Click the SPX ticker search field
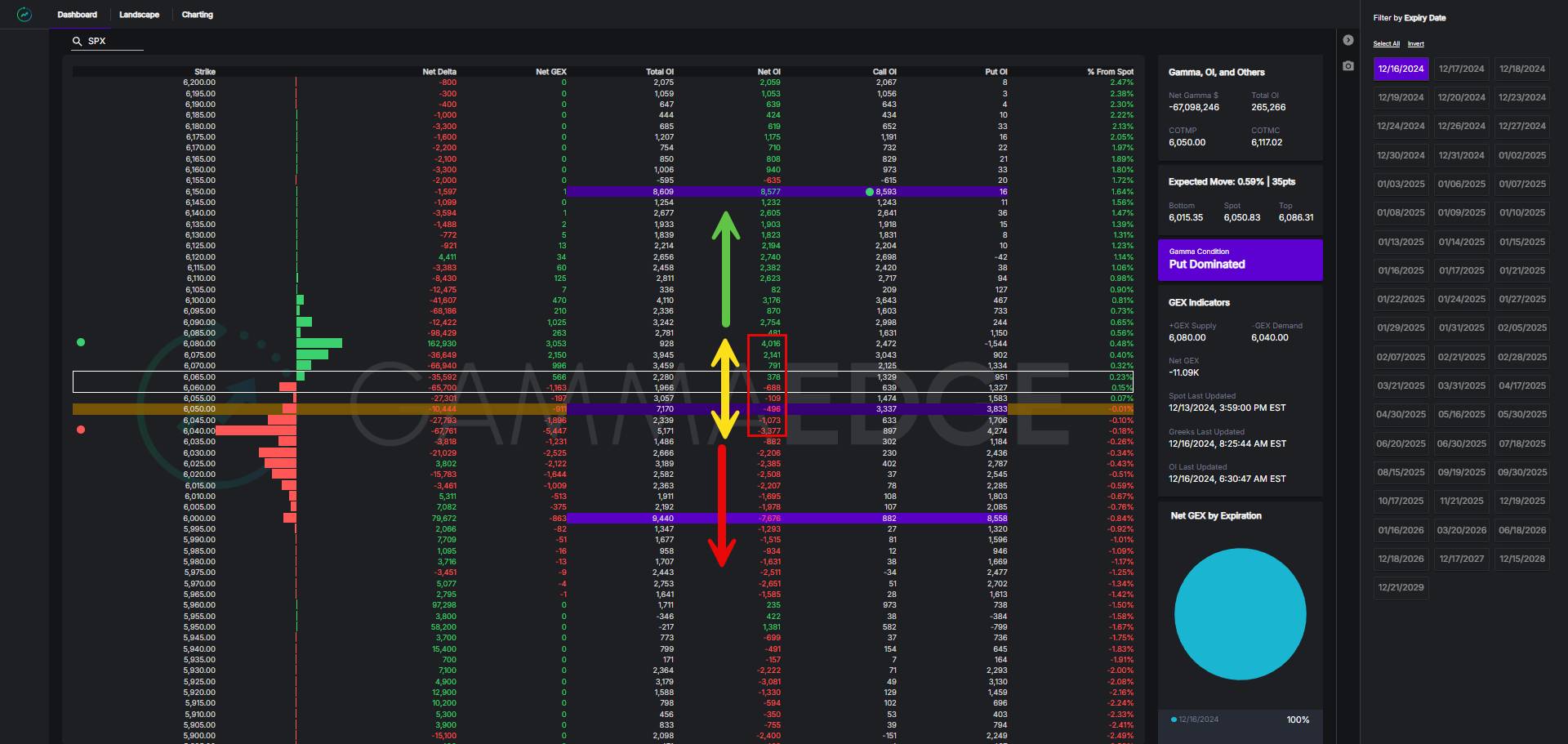The width and height of the screenshot is (1568, 744). [114, 41]
